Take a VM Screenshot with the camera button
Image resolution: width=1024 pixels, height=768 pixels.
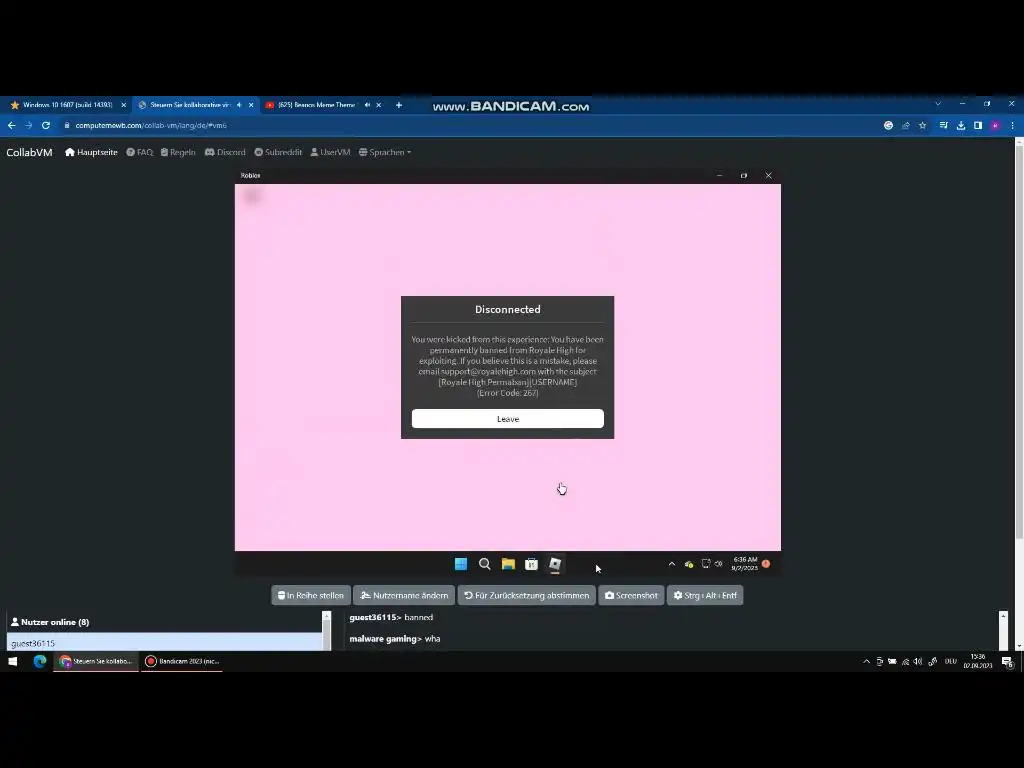[631, 595]
